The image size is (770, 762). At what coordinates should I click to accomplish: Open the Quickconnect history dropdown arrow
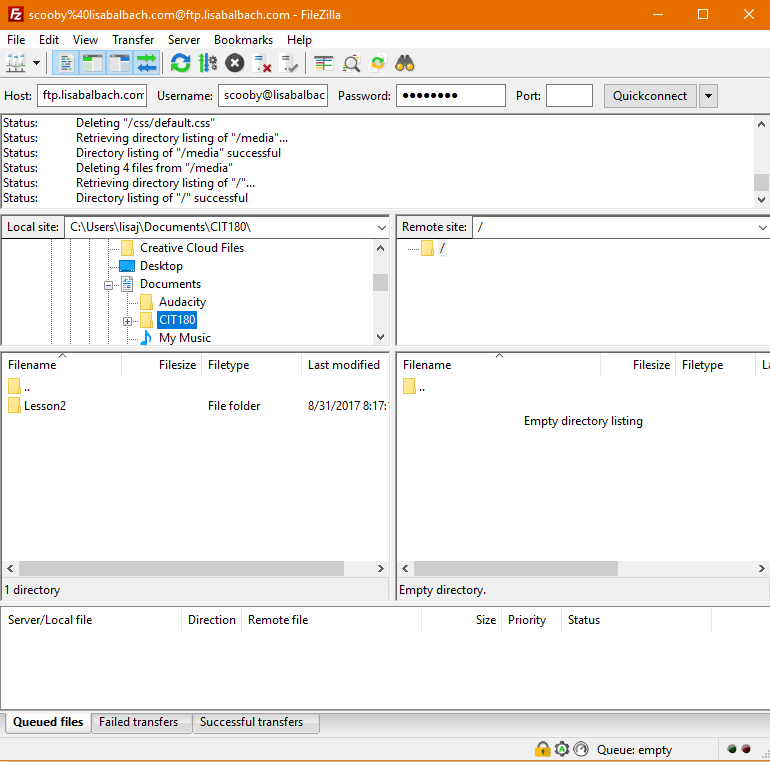[708, 96]
